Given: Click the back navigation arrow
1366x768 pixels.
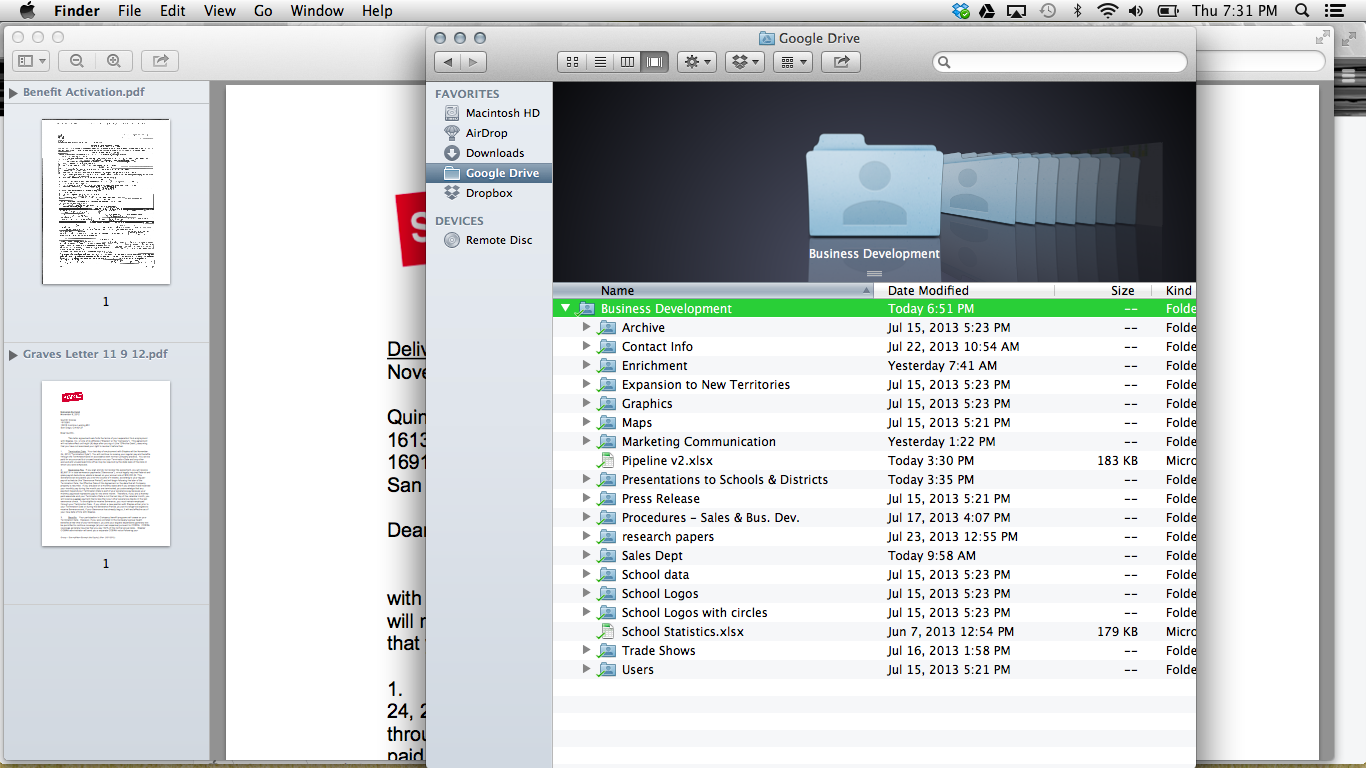Looking at the screenshot, I should (447, 62).
